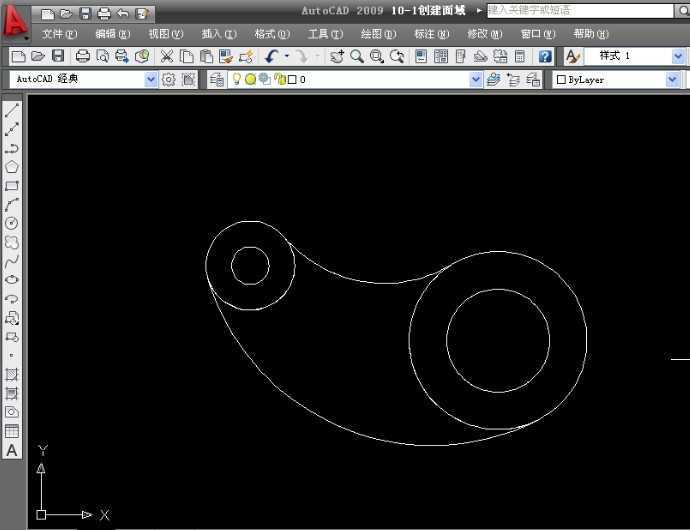Click the Cut scissors icon
690x530 pixels.
(166, 56)
